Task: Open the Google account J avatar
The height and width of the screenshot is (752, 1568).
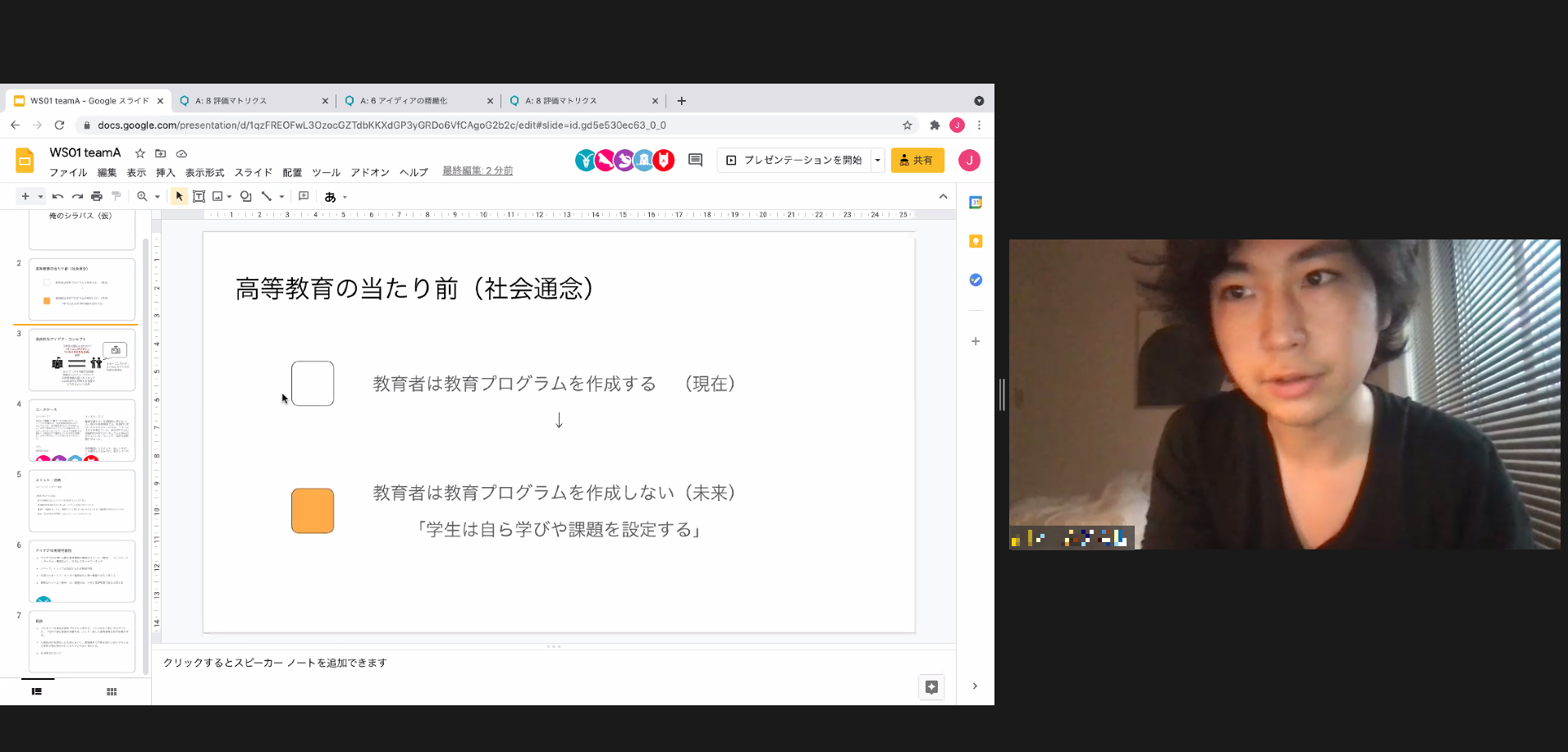Action: (970, 160)
